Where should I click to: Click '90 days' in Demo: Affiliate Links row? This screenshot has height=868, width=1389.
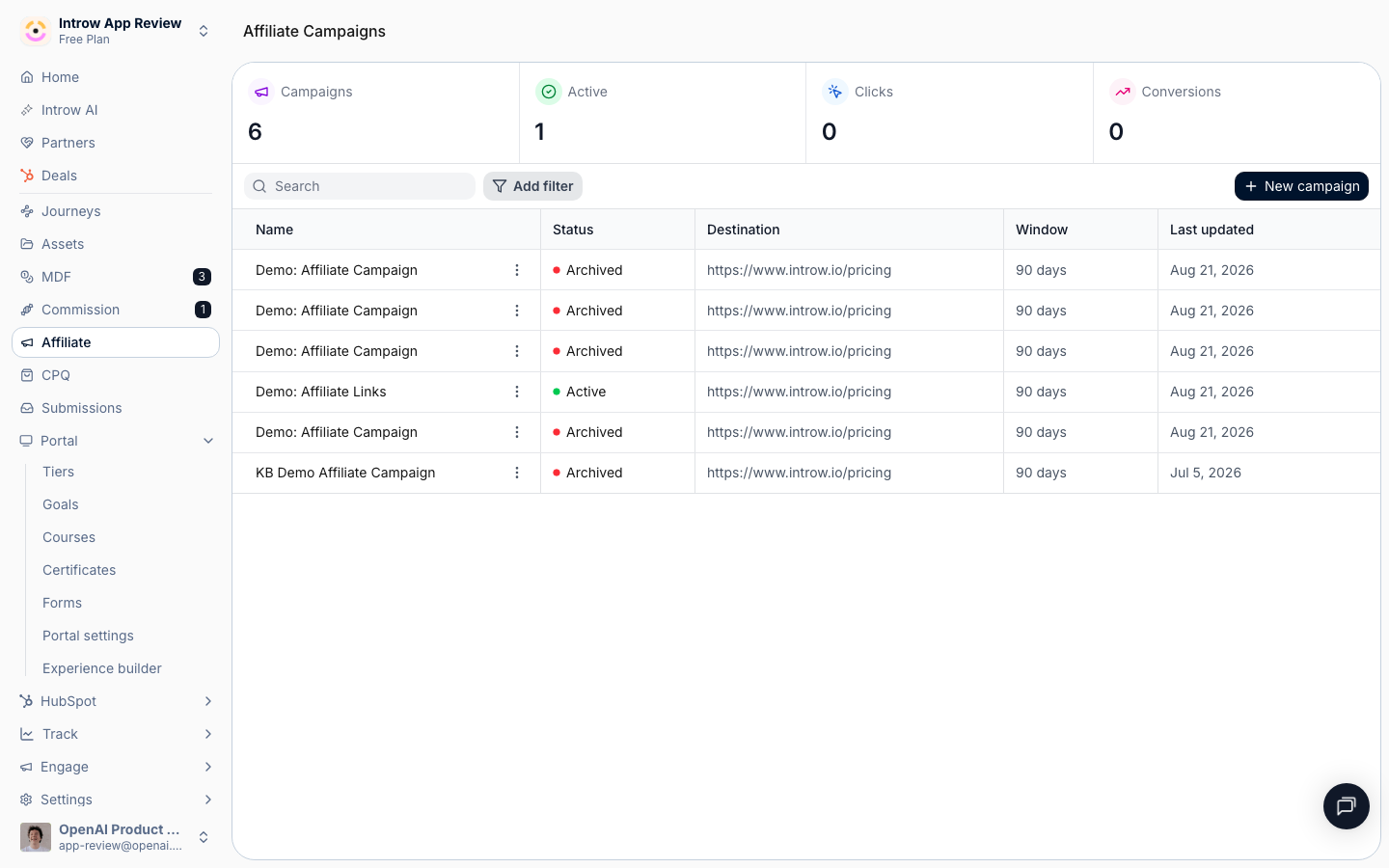[x=1041, y=392]
